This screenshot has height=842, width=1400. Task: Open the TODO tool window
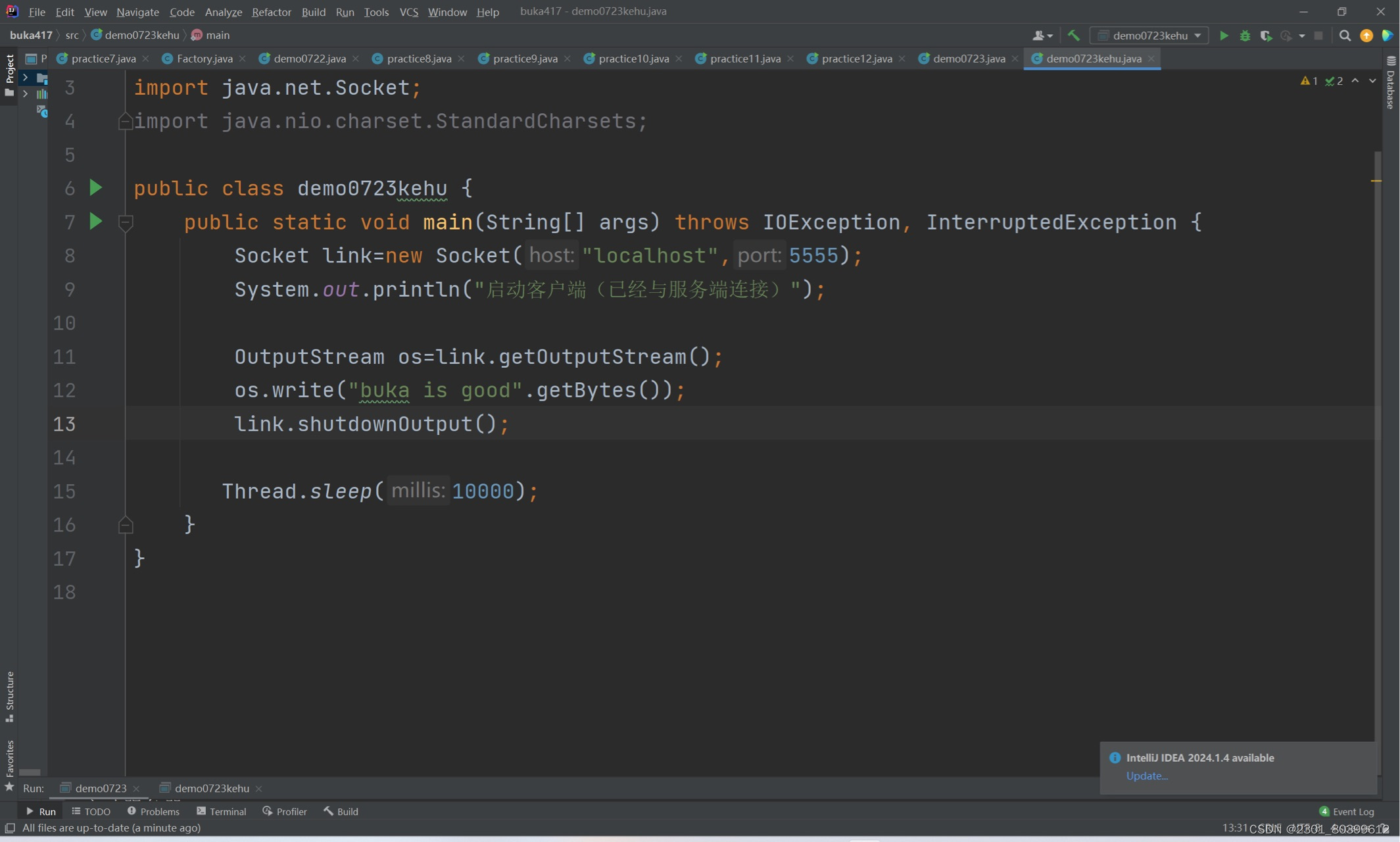(x=91, y=812)
